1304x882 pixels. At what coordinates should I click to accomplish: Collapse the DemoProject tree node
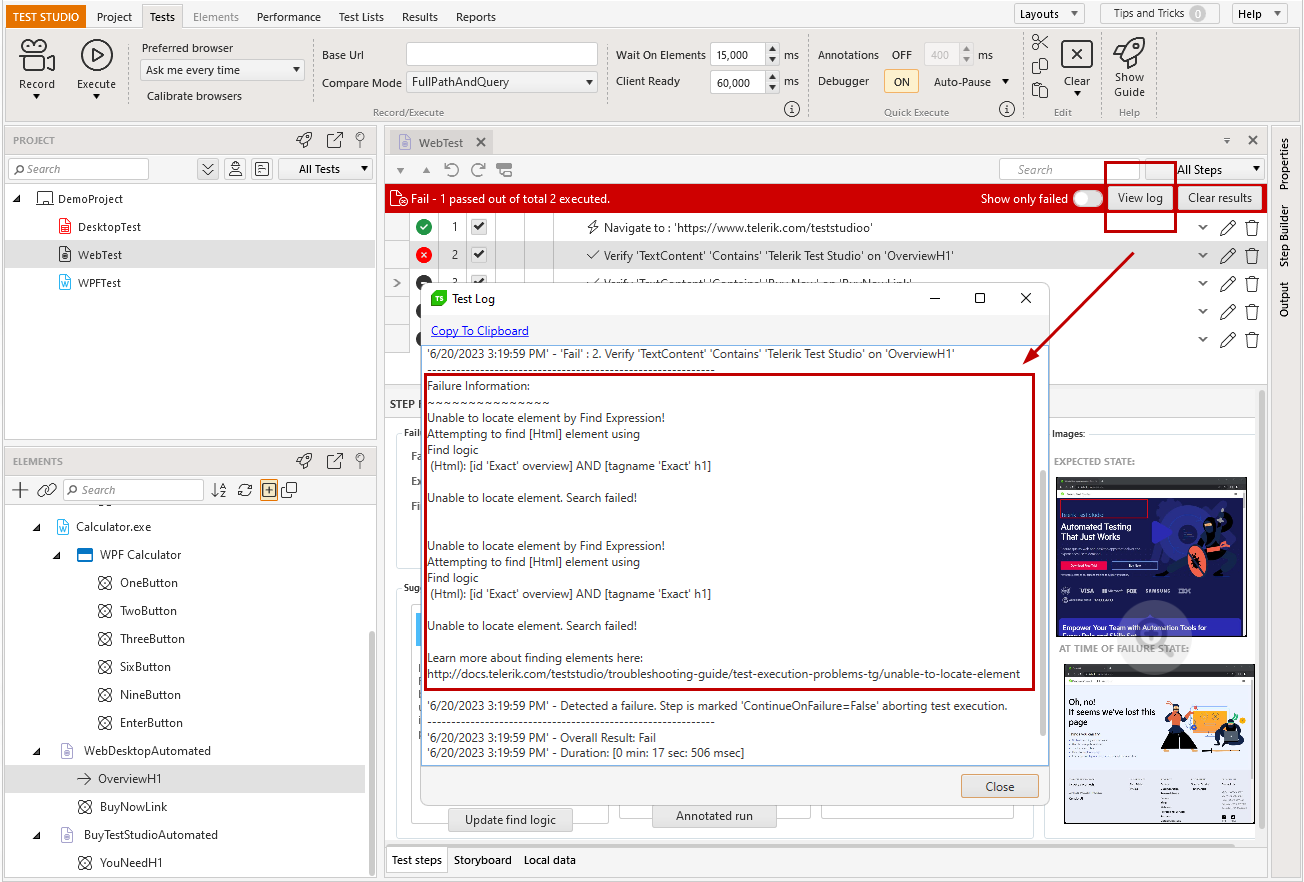(17, 199)
